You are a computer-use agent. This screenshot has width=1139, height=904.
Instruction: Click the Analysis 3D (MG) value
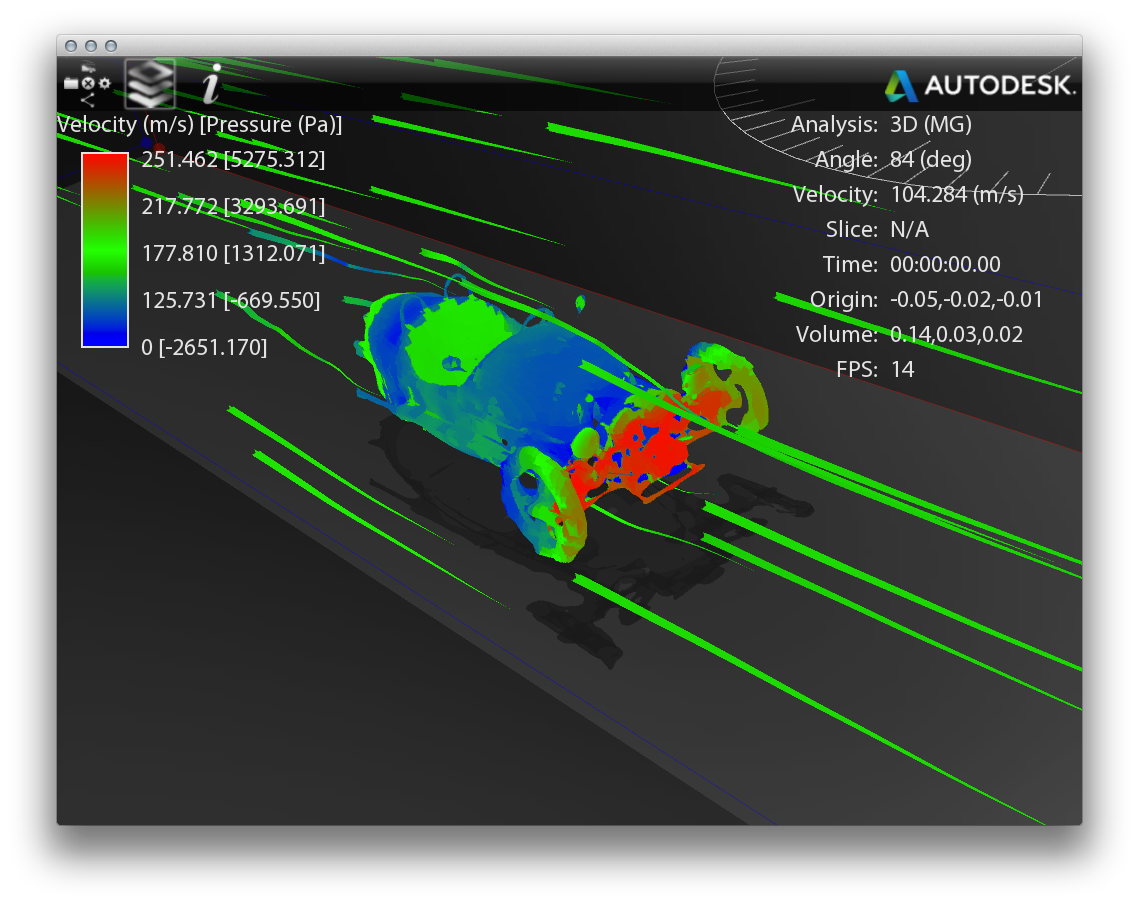click(x=931, y=125)
